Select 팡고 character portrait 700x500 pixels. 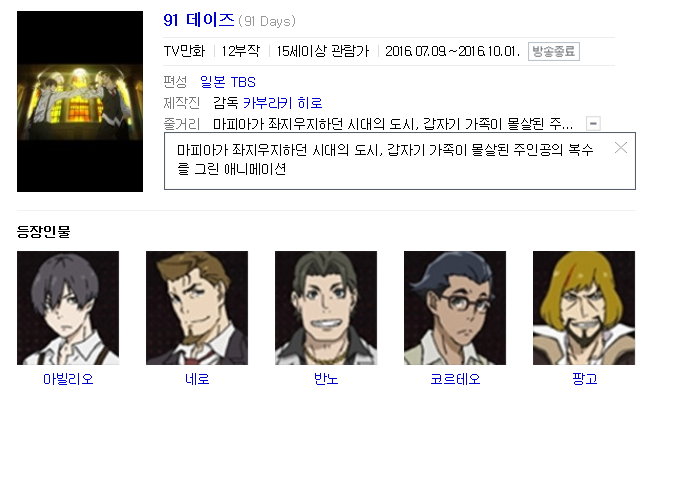pyautogui.click(x=584, y=308)
